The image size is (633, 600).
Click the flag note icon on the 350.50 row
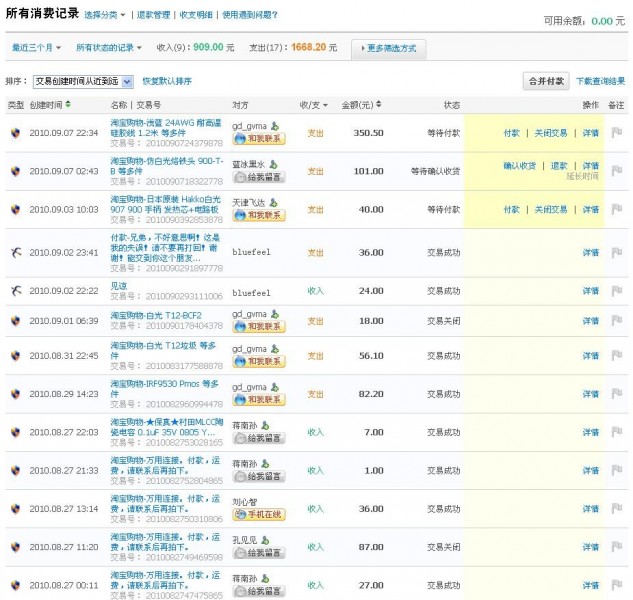[616, 133]
